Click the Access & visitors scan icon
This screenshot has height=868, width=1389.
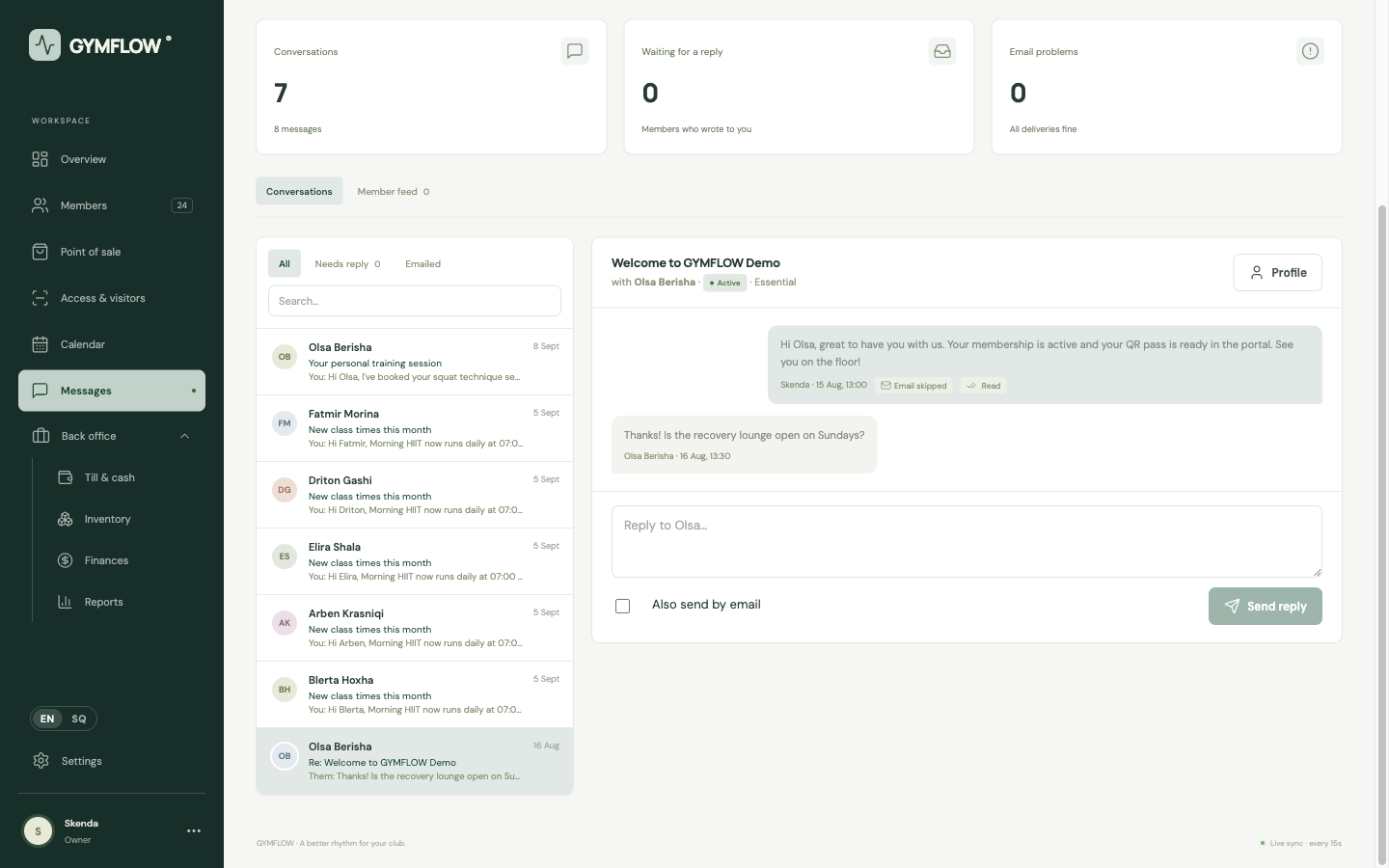pos(40,298)
